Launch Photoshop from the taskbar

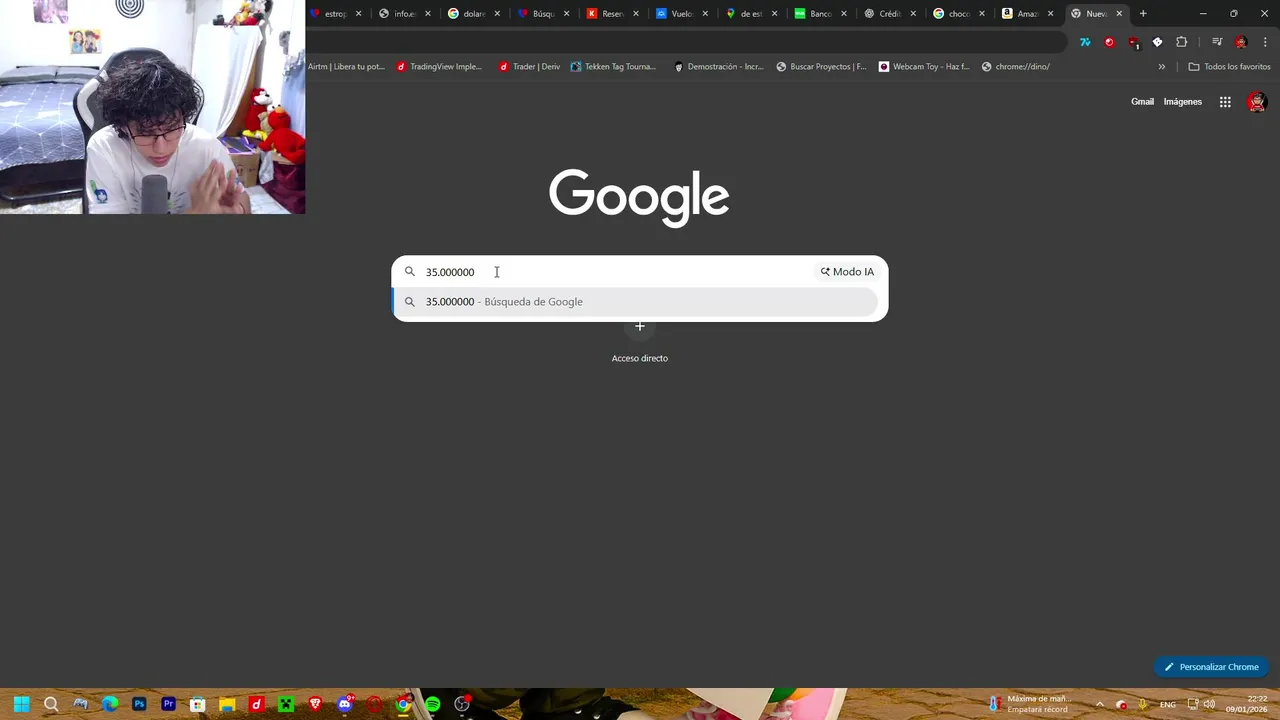click(x=139, y=704)
